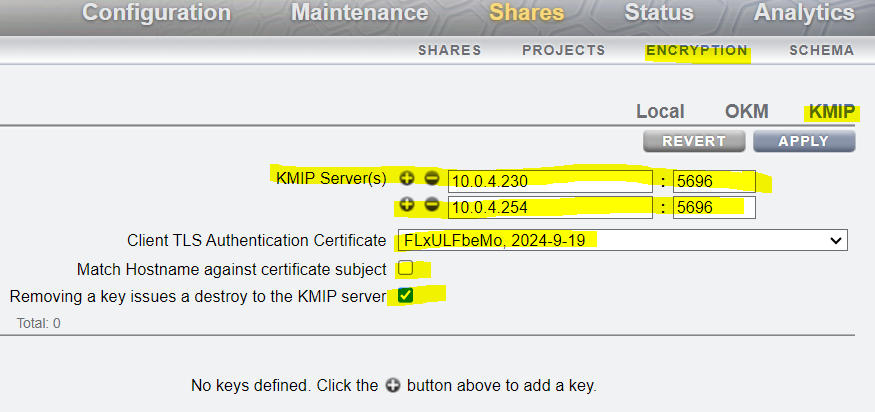Click the KMIP Server(s) label

[331, 179]
